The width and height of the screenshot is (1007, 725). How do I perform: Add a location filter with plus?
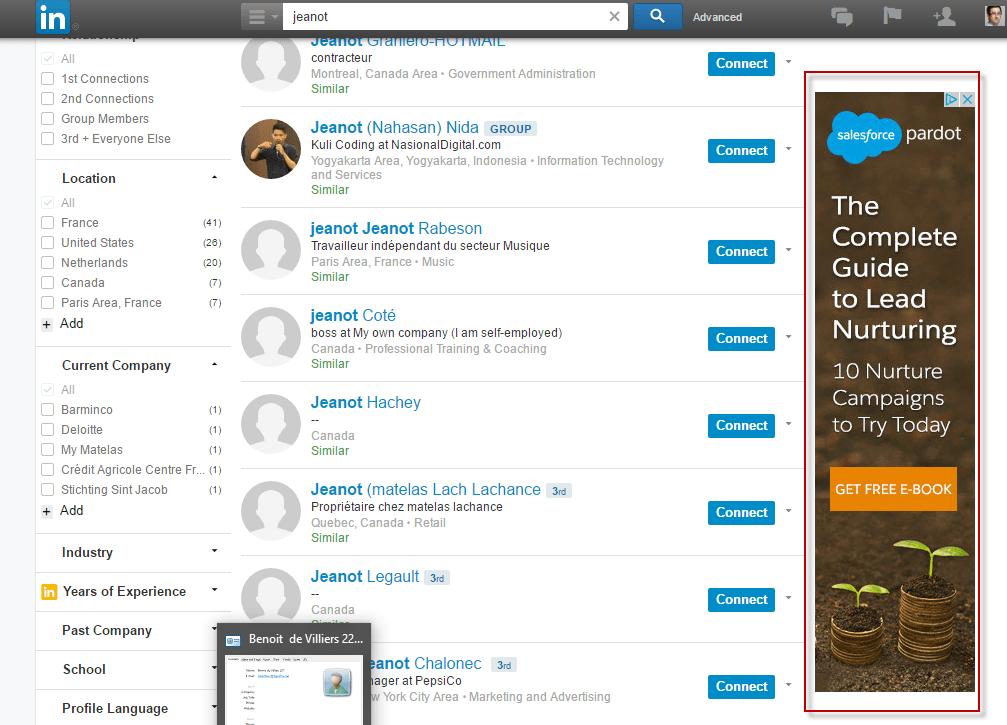46,324
